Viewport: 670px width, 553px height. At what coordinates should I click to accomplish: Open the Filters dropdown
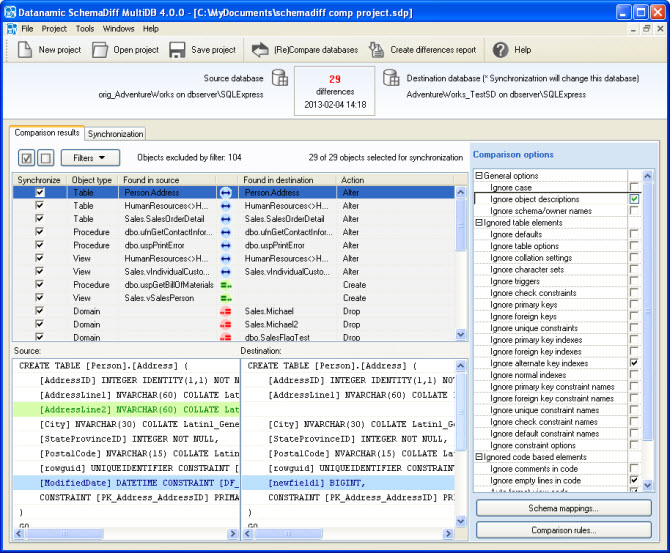tap(90, 158)
